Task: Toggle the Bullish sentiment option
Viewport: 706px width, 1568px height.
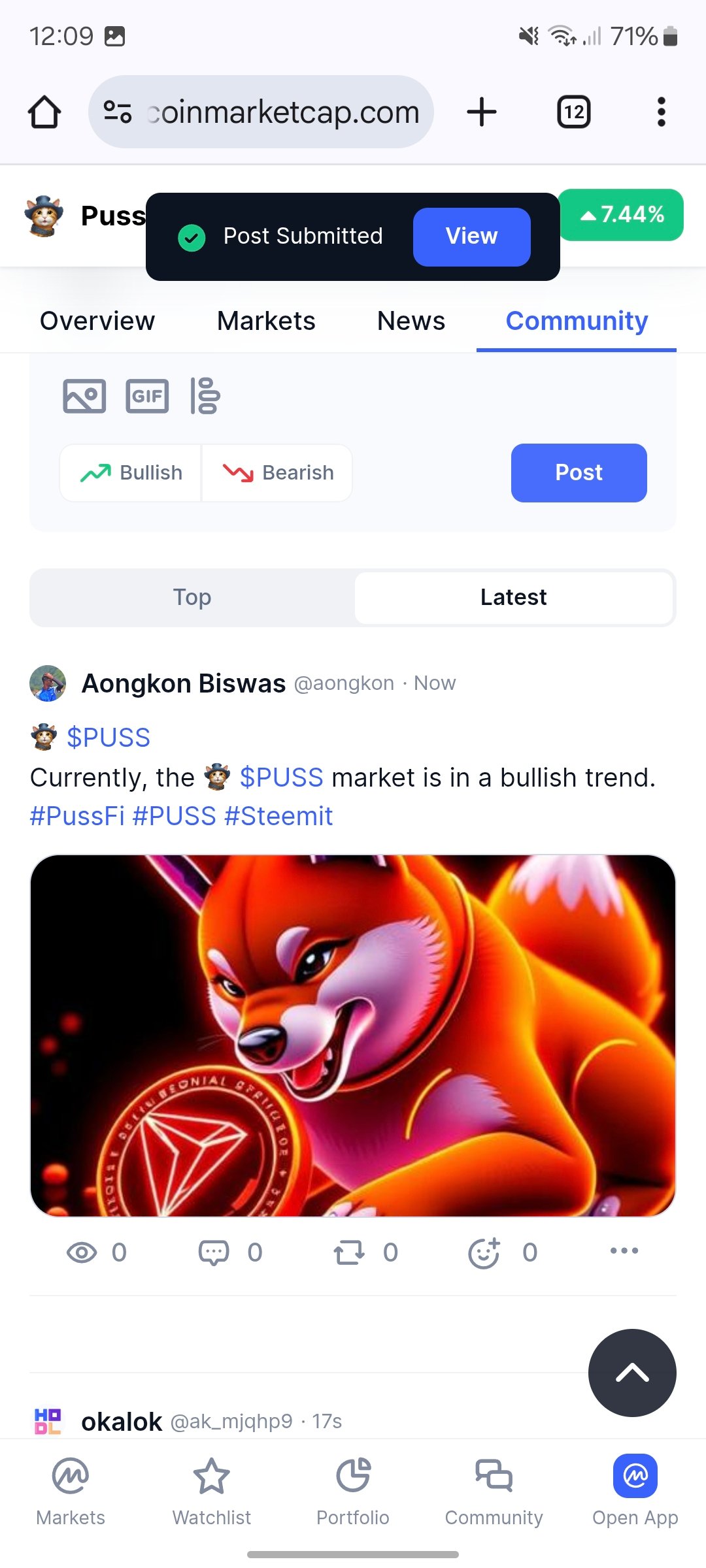Action: coord(131,473)
